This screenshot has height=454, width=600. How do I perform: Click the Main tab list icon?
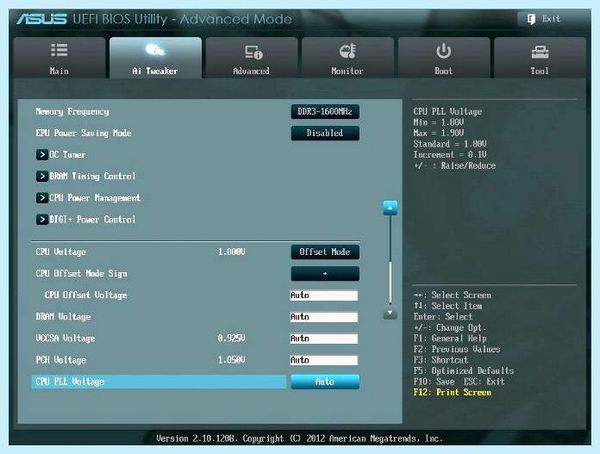click(x=59, y=50)
